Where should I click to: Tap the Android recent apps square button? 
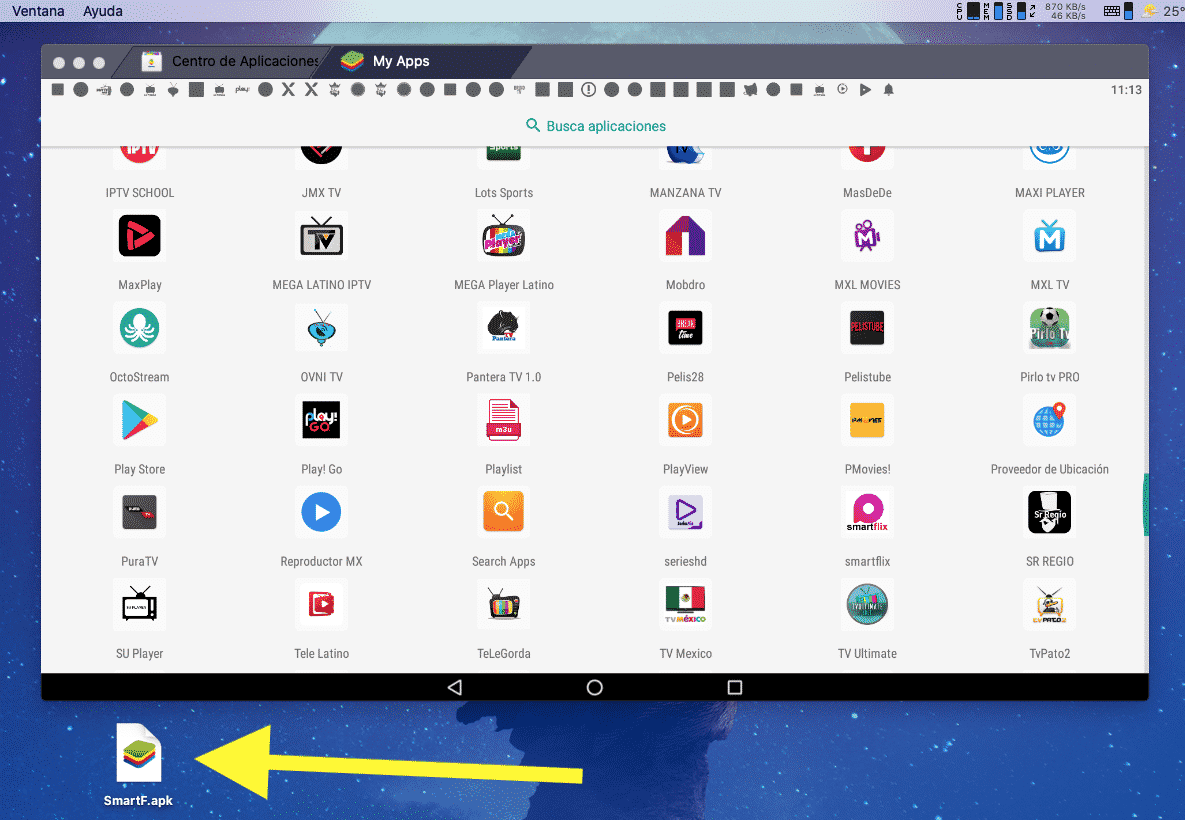tap(735, 687)
